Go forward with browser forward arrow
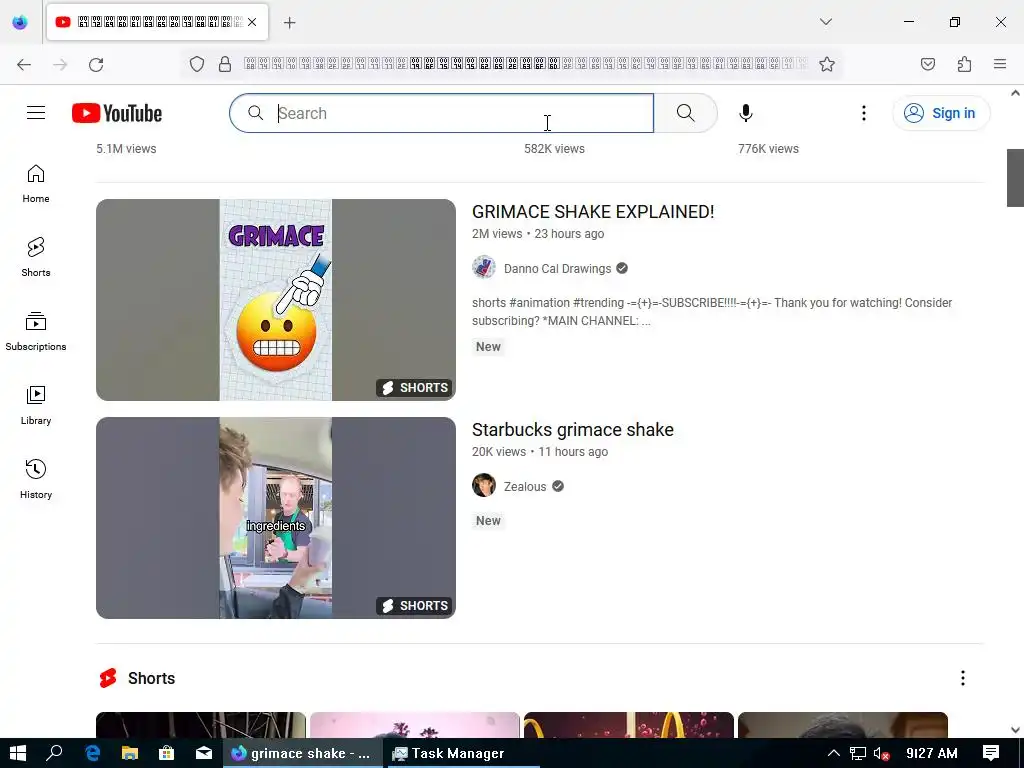The image size is (1024, 768). [x=60, y=64]
